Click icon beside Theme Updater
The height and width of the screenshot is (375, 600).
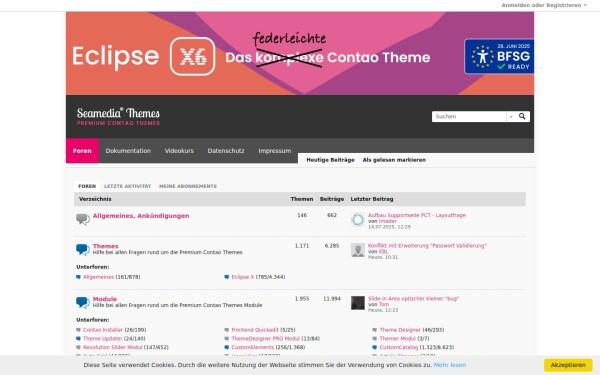[78, 339]
